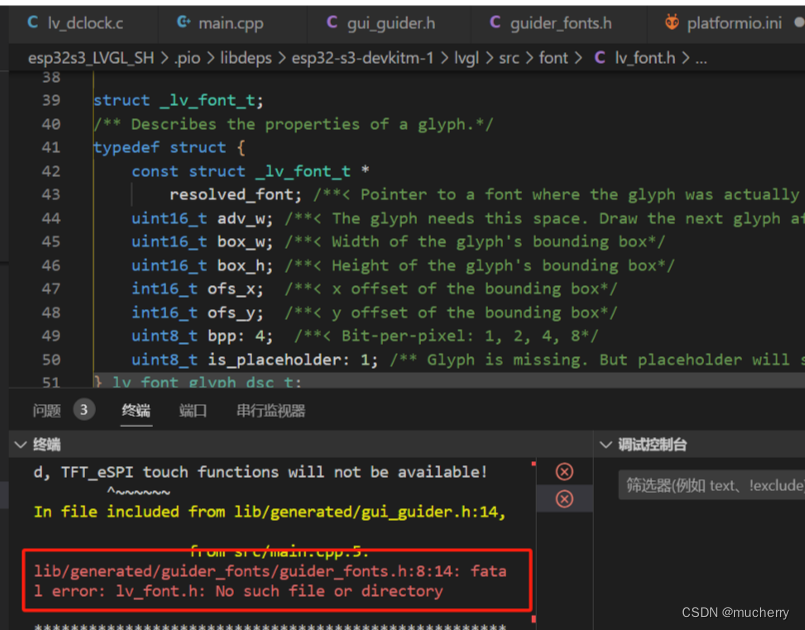This screenshot has width=805, height=630.
Task: Collapse the 终端 section chevron
Action: tap(21, 444)
